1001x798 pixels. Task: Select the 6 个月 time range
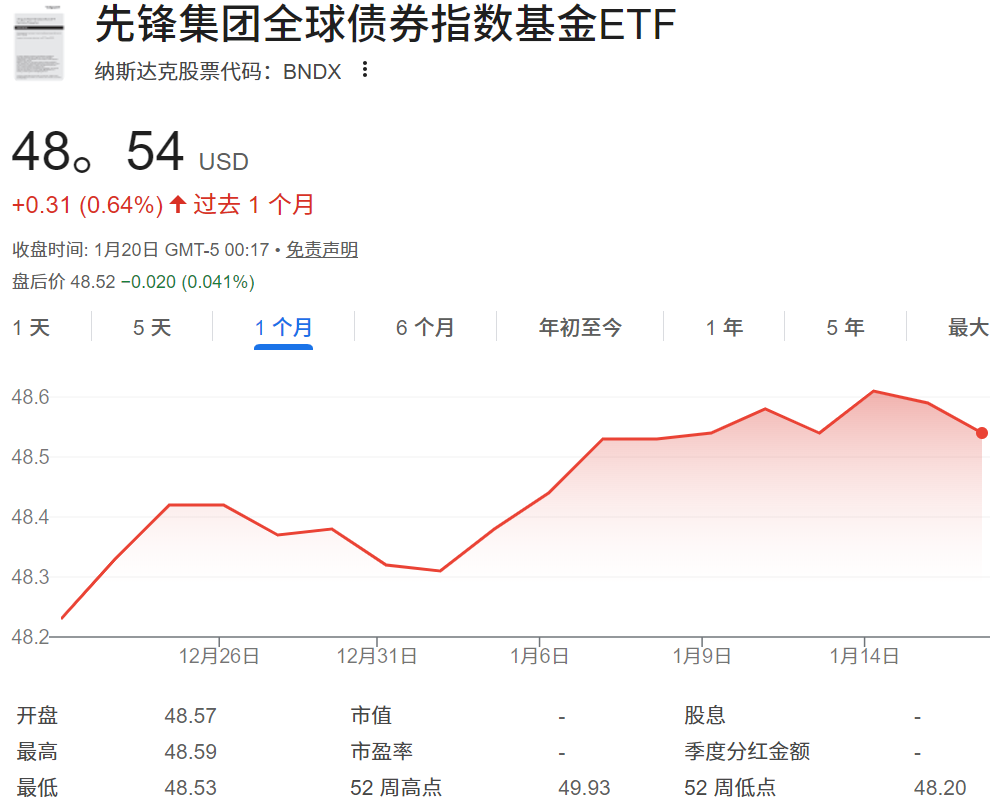(425, 327)
